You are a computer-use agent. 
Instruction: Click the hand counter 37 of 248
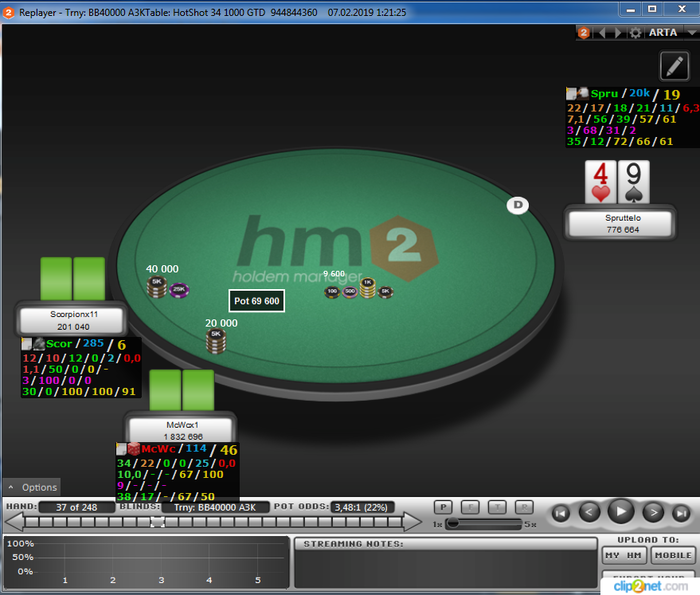point(76,508)
